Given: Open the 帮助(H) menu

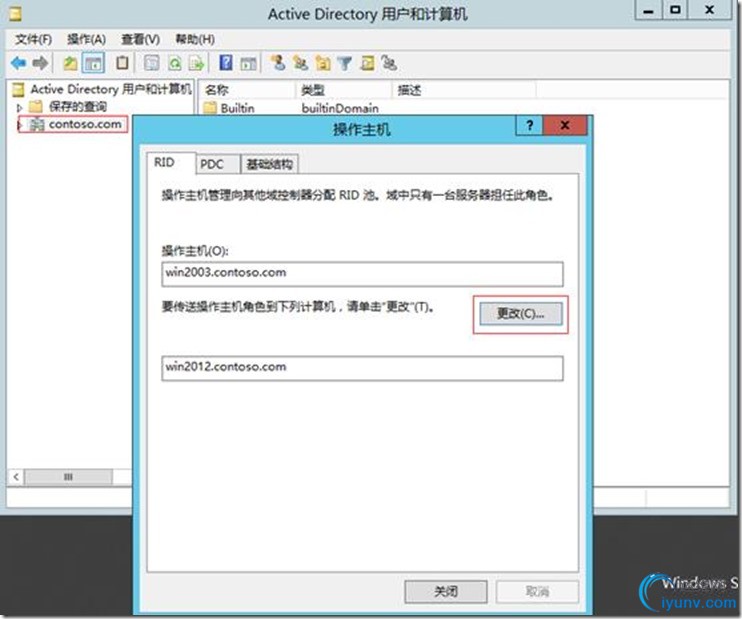Looking at the screenshot, I should [x=195, y=39].
